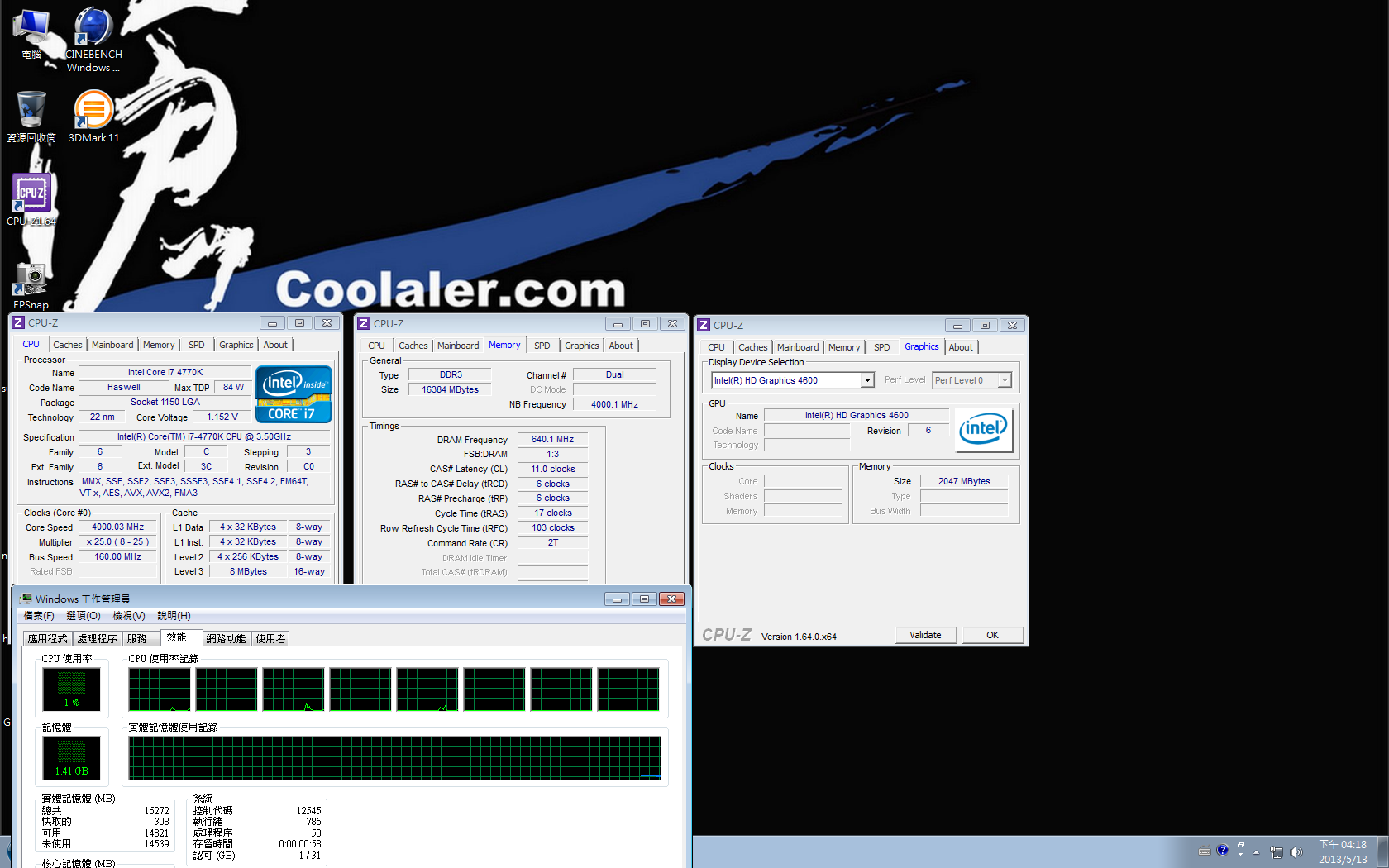Open the 檔案(F) menu in Task Manager
The width and height of the screenshot is (1389, 868).
pyautogui.click(x=39, y=616)
